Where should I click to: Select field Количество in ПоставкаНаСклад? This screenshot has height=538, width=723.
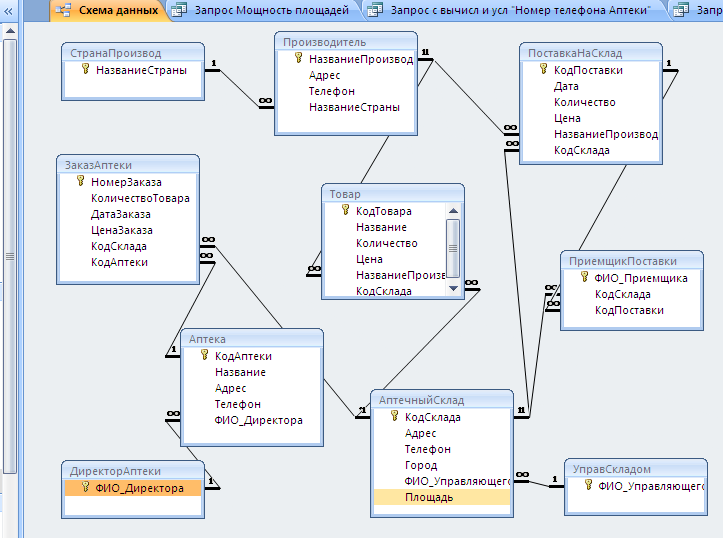click(x=585, y=102)
